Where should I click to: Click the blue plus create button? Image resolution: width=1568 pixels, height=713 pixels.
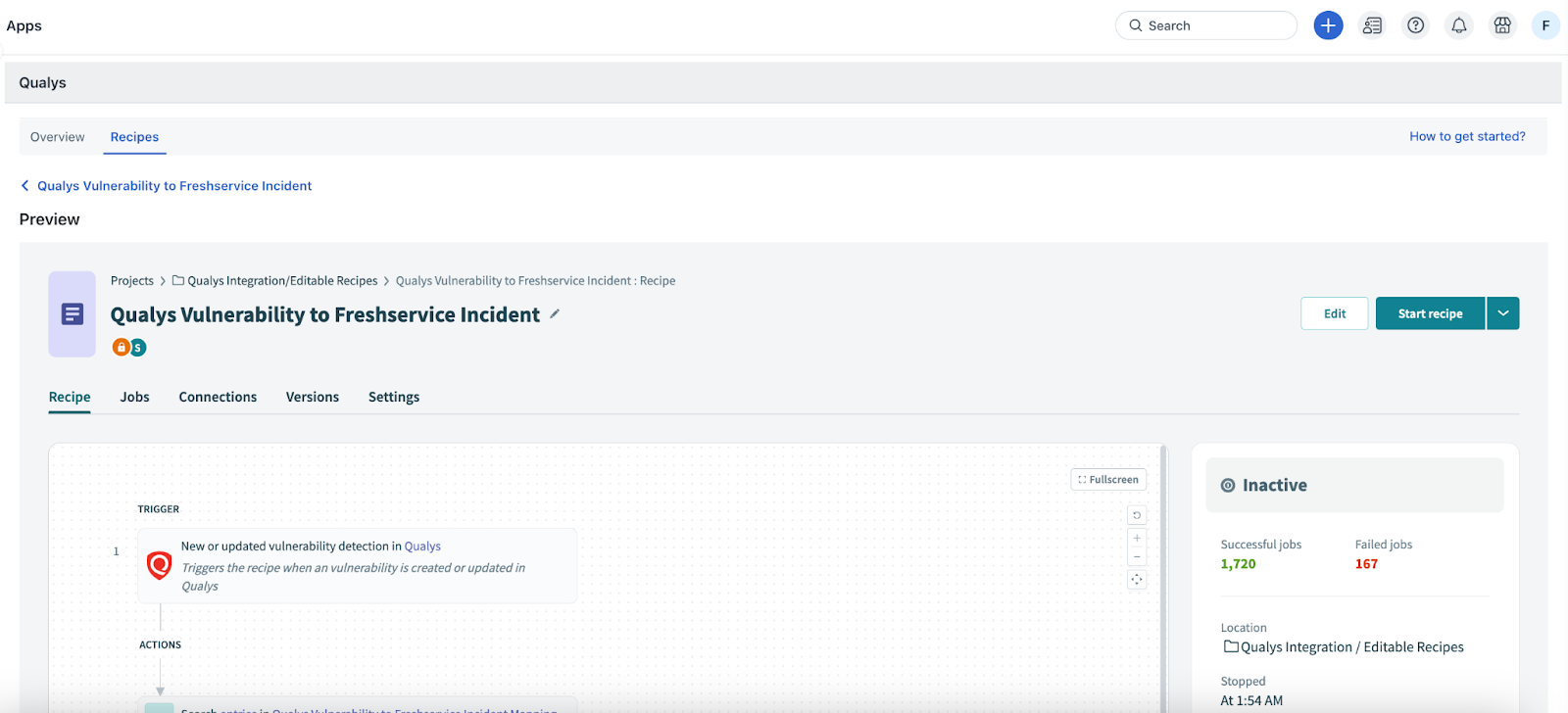(x=1328, y=25)
